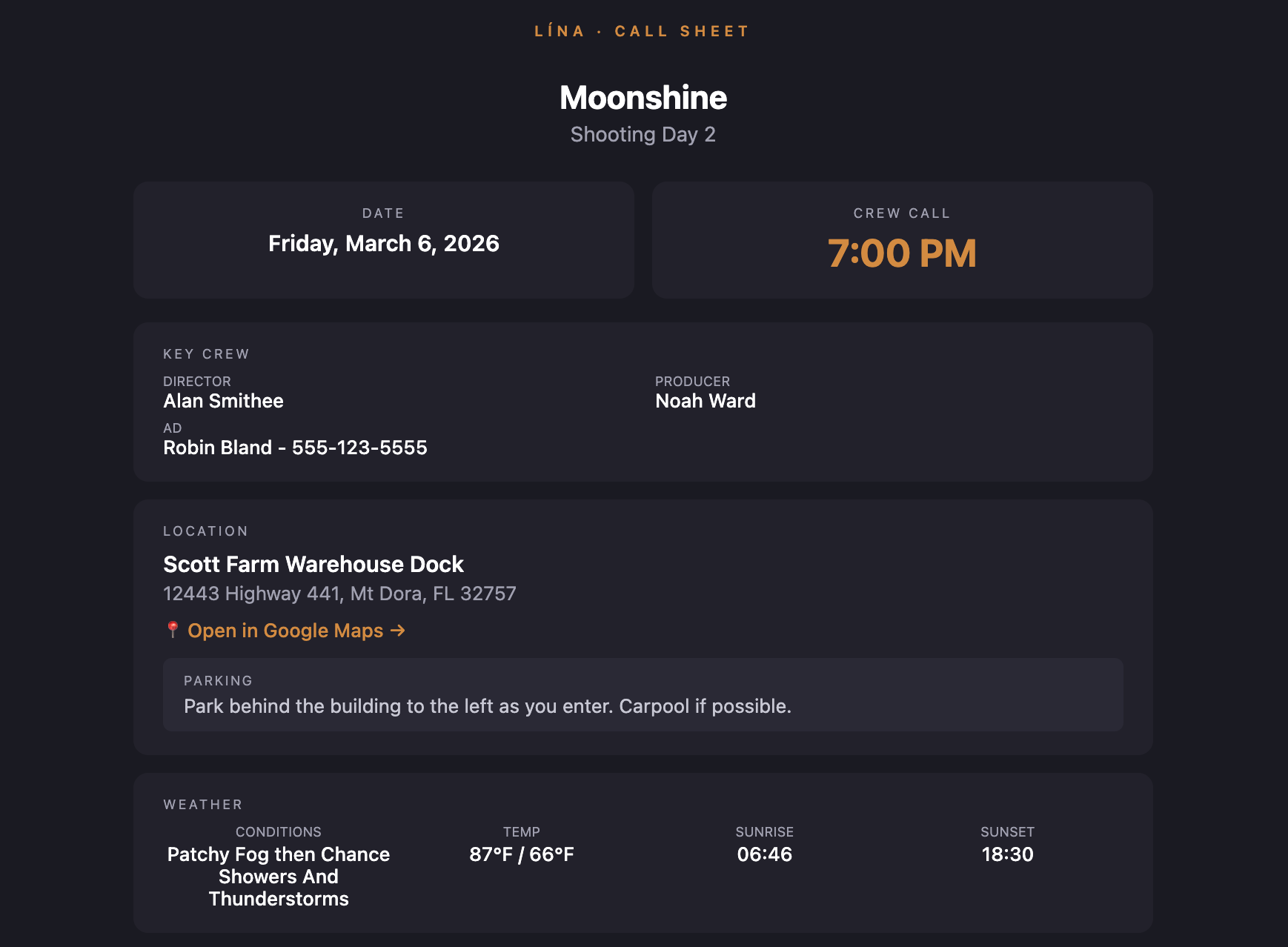
Task: Click the temperature 87°F / 66°F
Action: pos(522,854)
